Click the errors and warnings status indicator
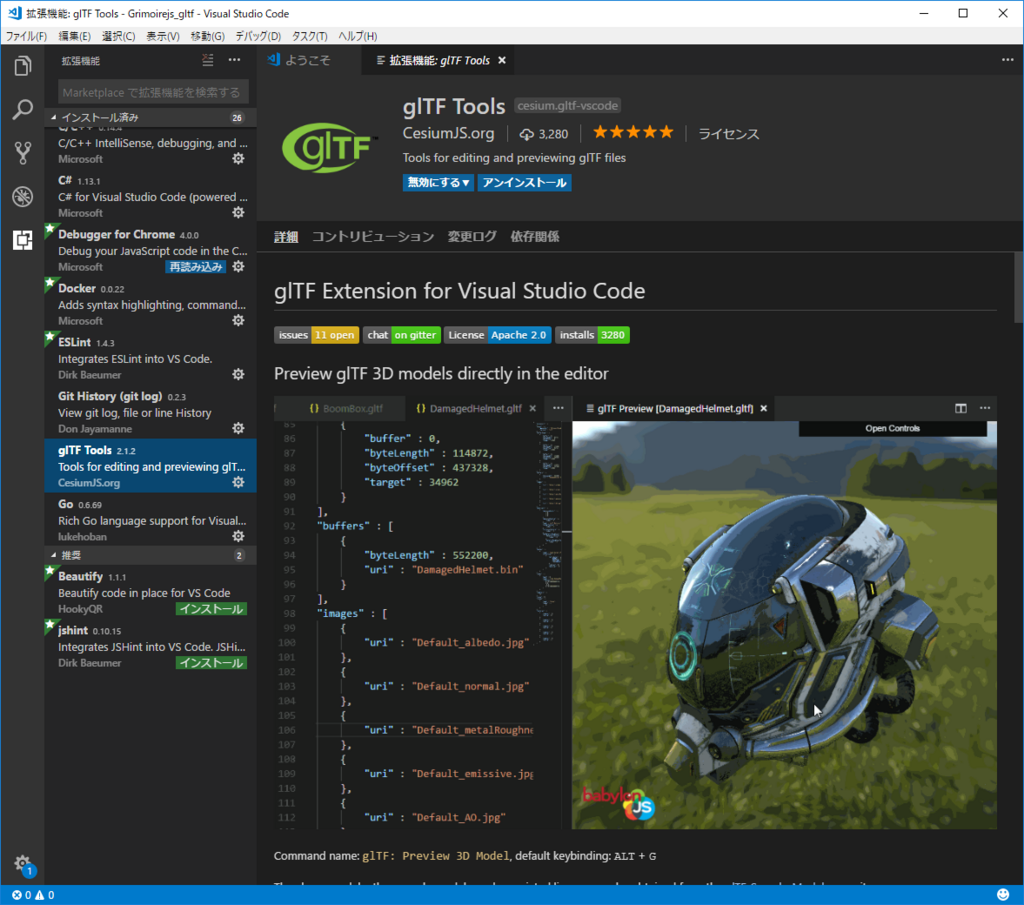 (33, 895)
